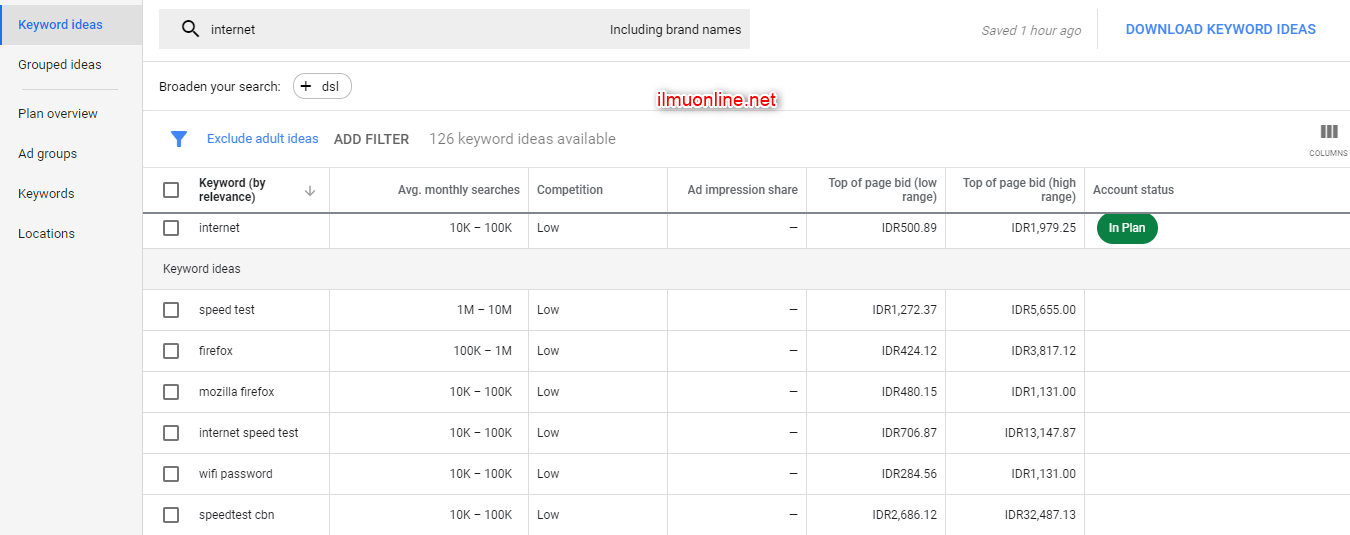Click the 'Exclude adult ideas' filter link

pos(262,139)
